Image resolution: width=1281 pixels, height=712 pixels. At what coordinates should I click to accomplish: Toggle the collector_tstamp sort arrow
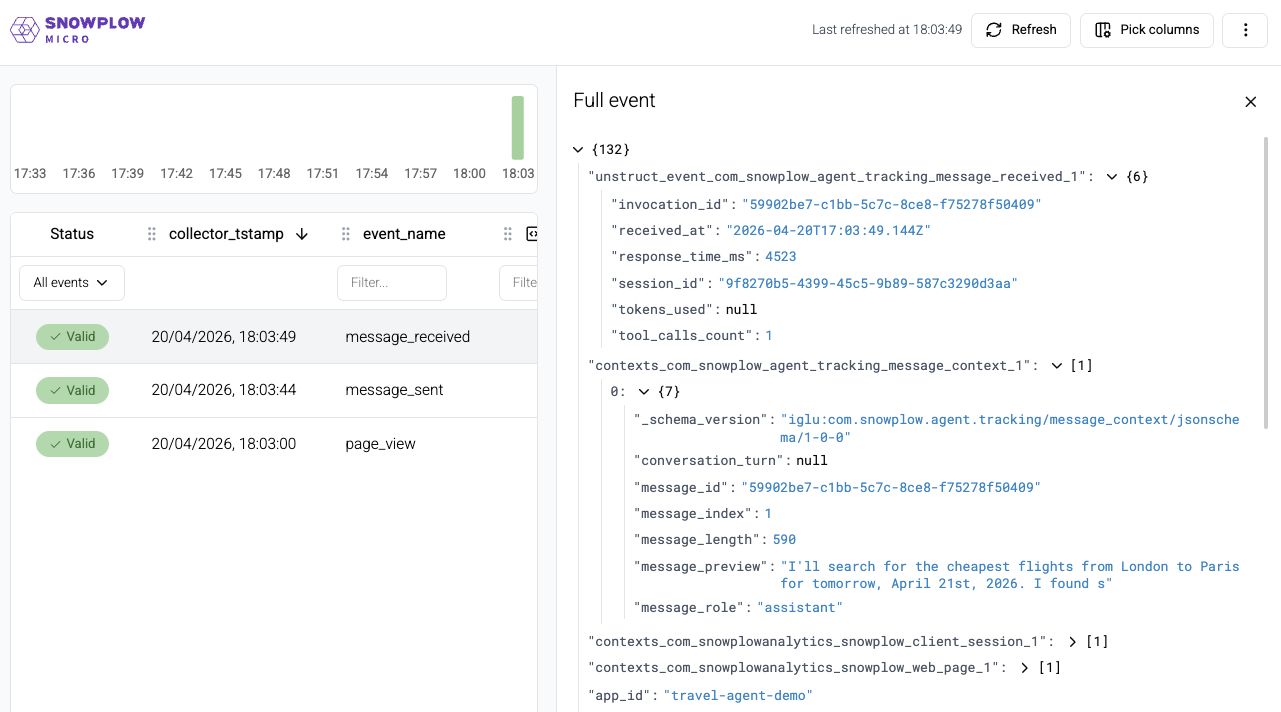(x=301, y=234)
